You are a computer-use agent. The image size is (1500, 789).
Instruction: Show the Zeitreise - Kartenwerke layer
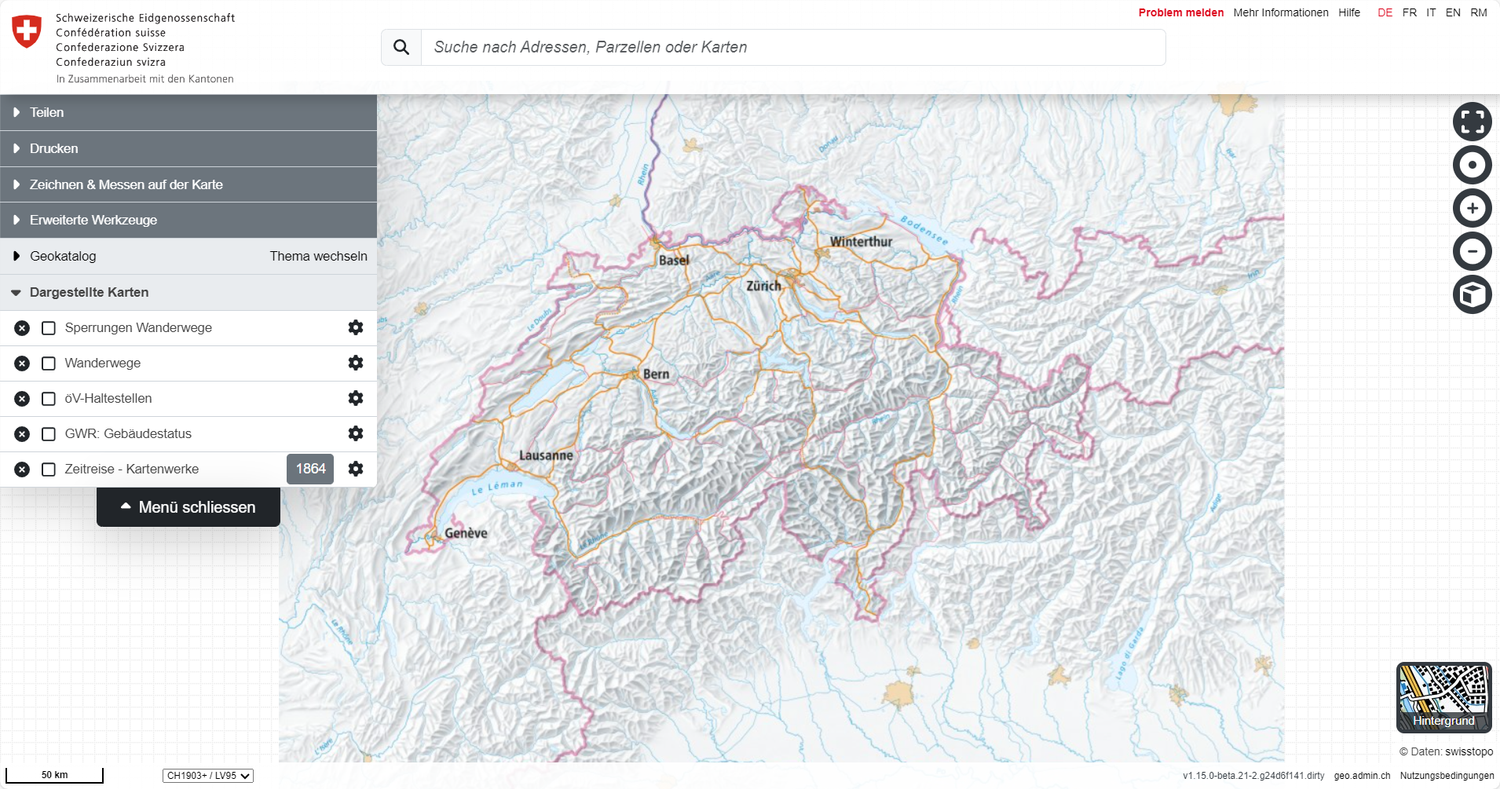(48, 470)
